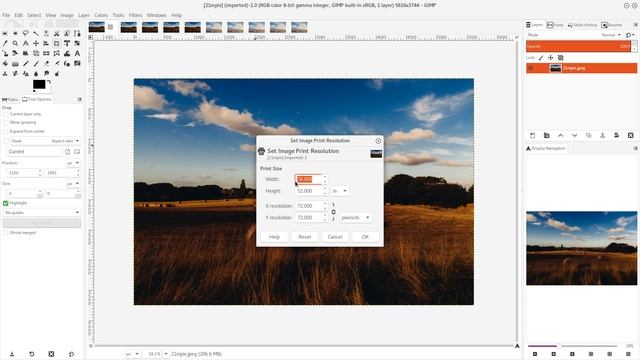The image size is (640, 360).
Task: Hide the 21mpix.jpeg layer via eye icon
Action: pos(531,68)
